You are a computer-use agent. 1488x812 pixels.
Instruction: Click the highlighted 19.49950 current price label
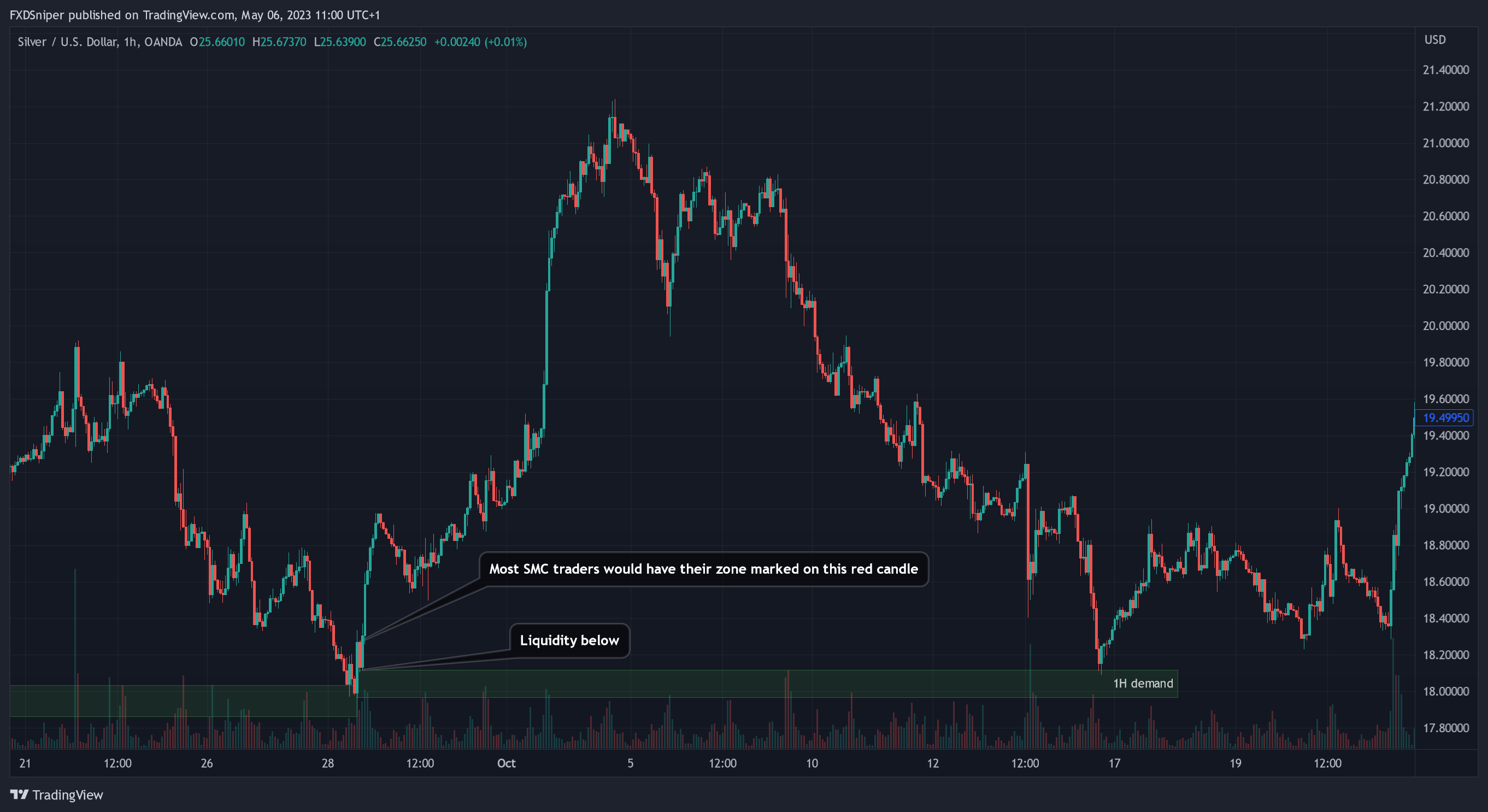pos(1445,417)
